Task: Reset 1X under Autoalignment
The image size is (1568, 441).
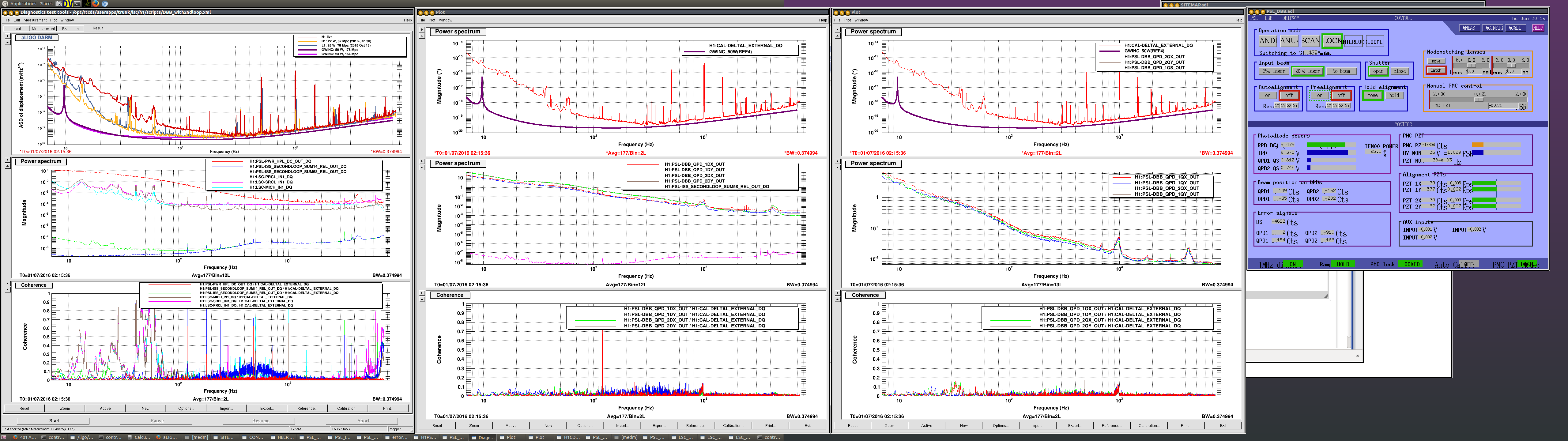Action: (1277, 106)
